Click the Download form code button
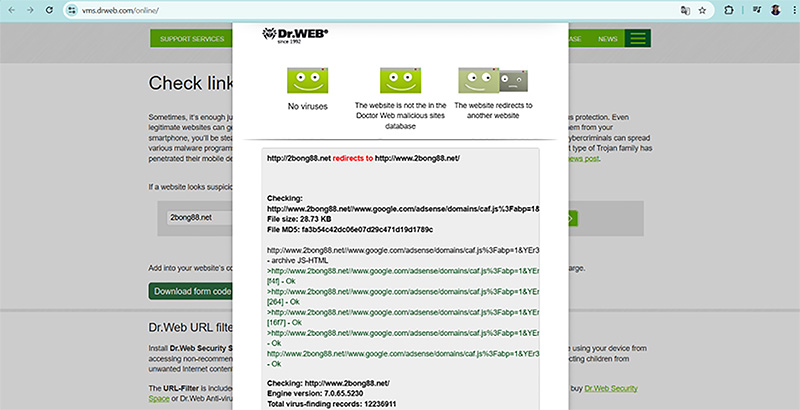 click(191, 291)
